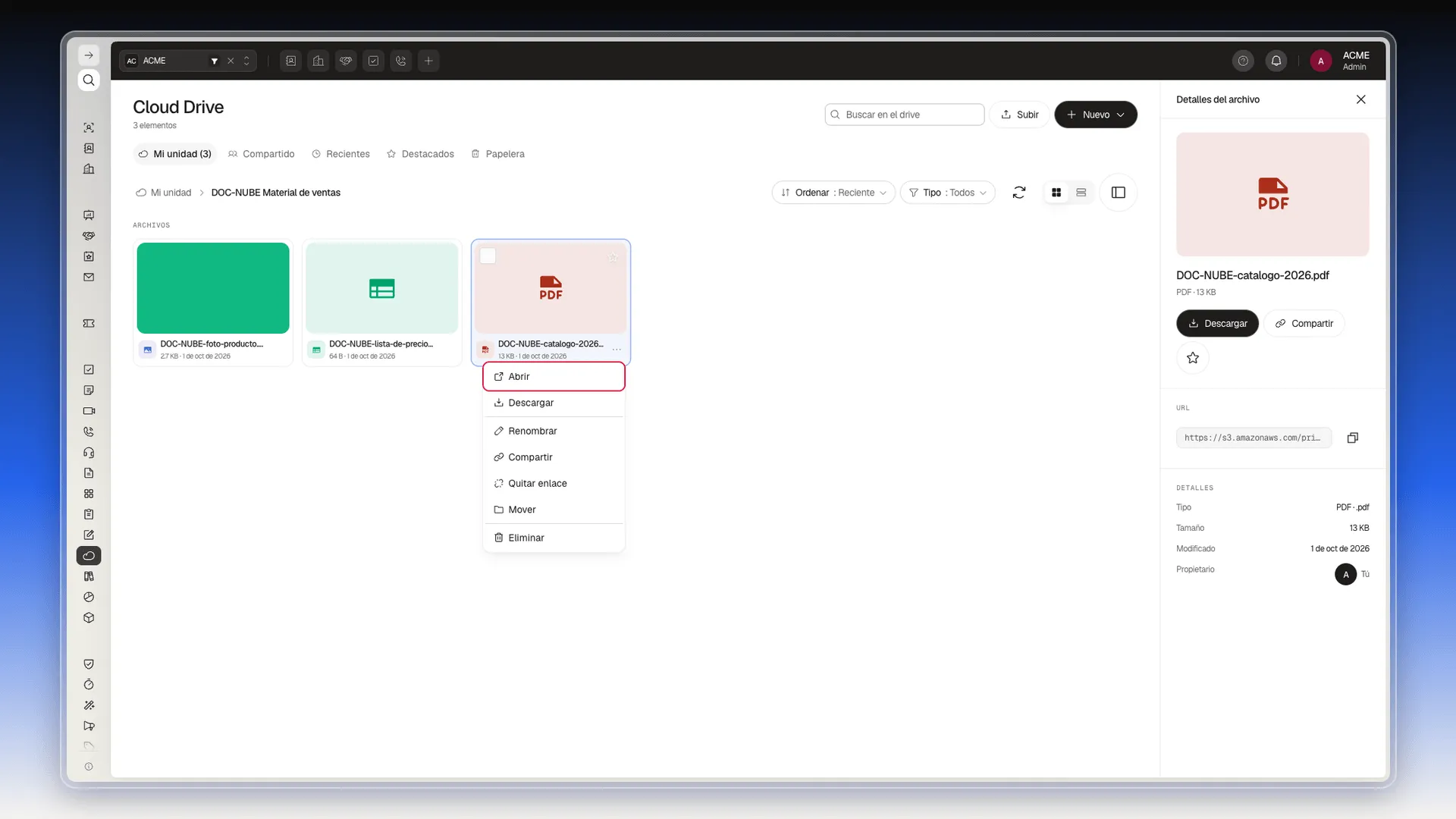Open the stopwatch timer icon in left sidebar
Image resolution: width=1456 pixels, height=819 pixels.
coord(89,685)
